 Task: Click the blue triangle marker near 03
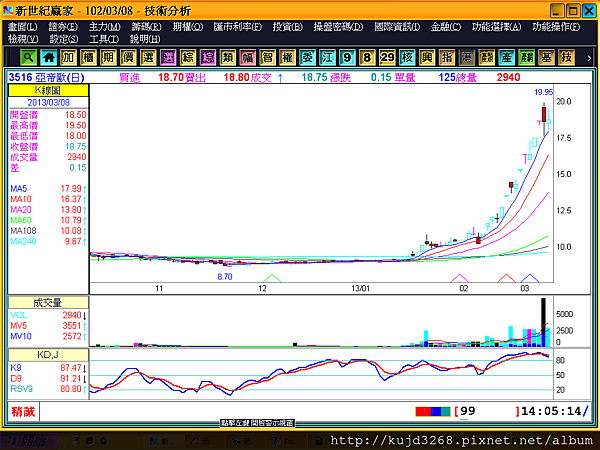coord(530,278)
